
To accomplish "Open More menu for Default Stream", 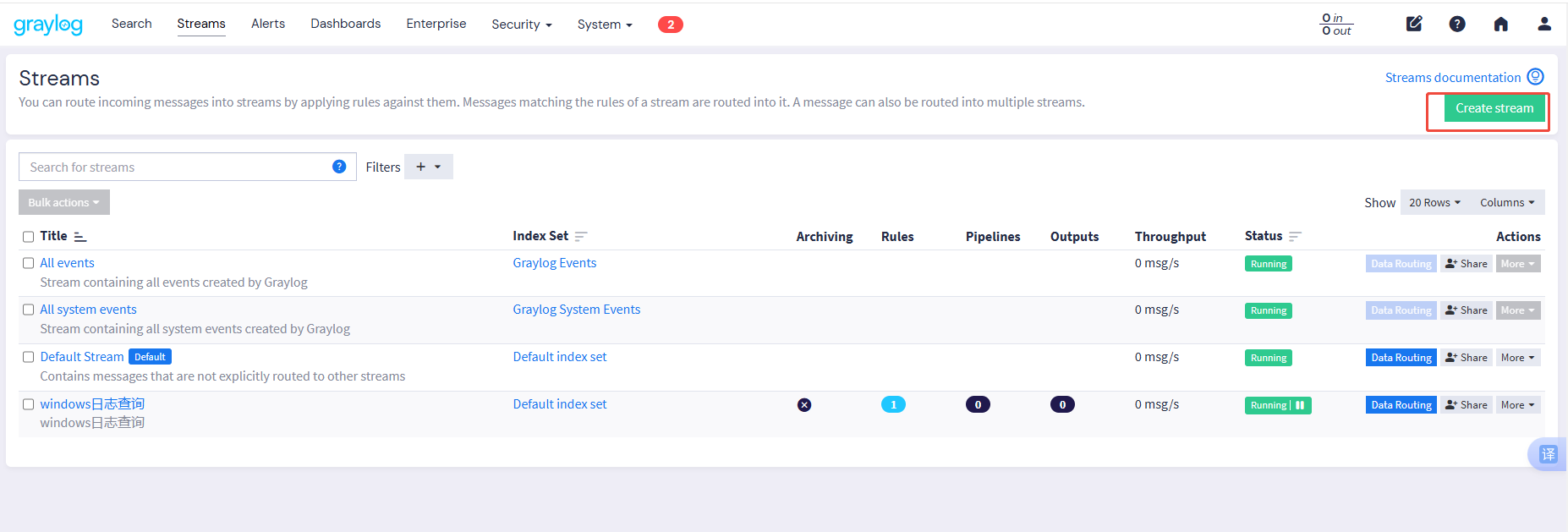I will click(x=1518, y=358).
